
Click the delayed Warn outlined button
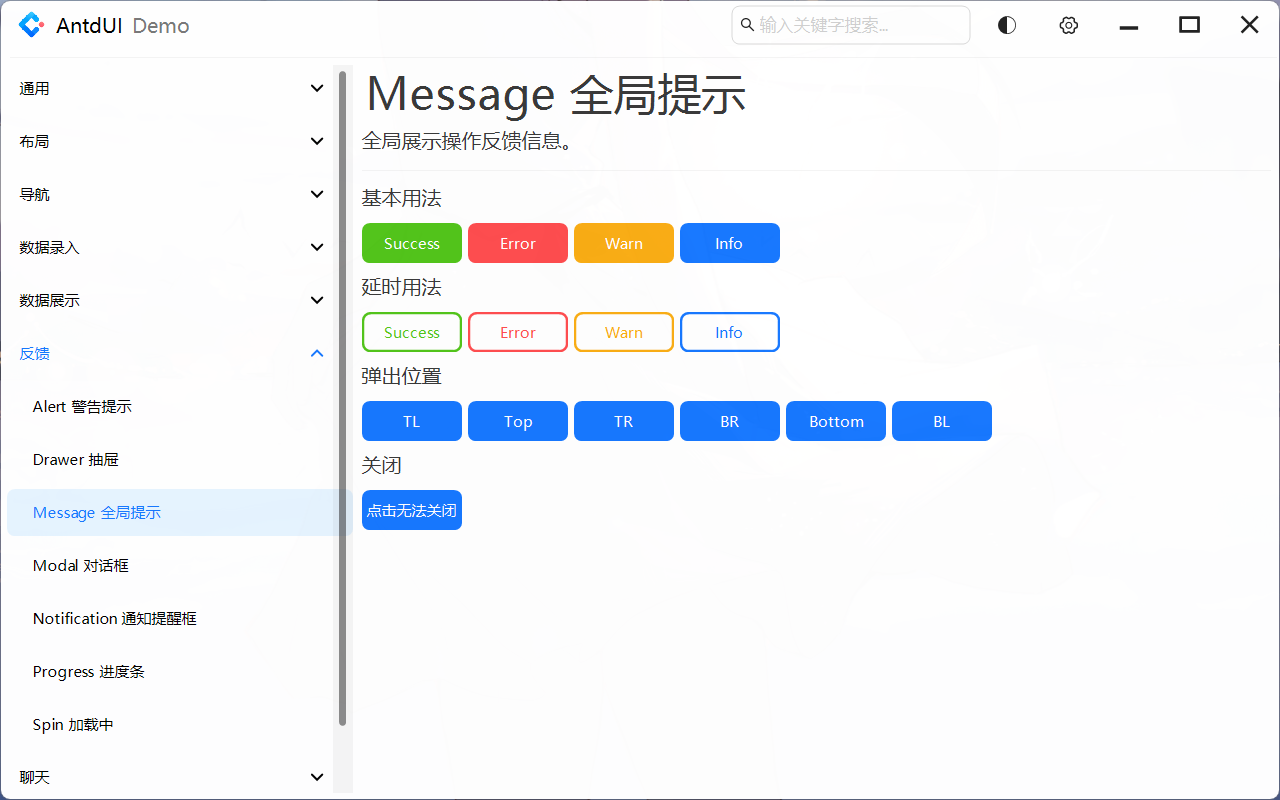(623, 331)
